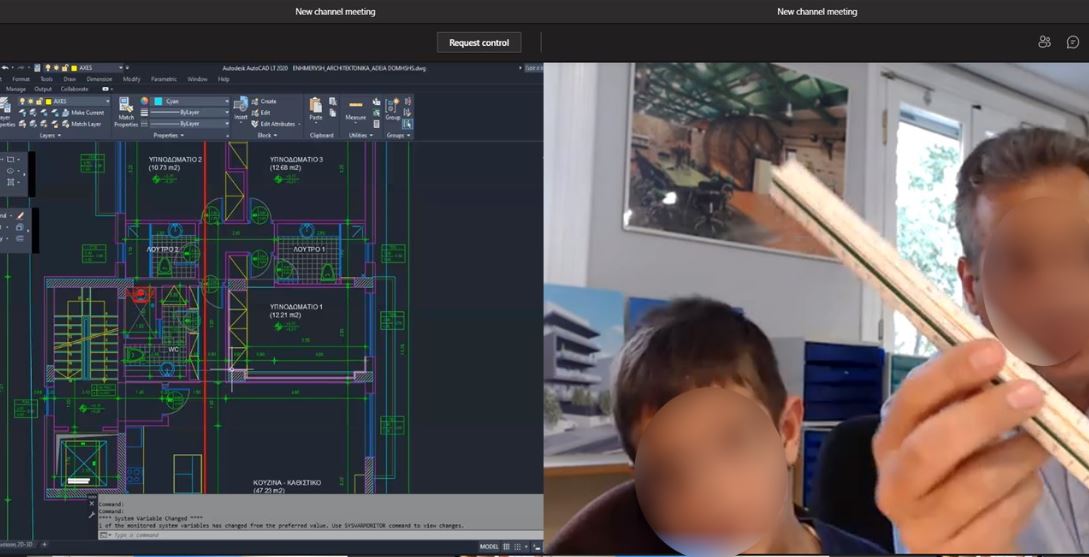Screen dimensions: 1089x557
Task: Click the undo arrow in quick access
Action: coord(6,68)
